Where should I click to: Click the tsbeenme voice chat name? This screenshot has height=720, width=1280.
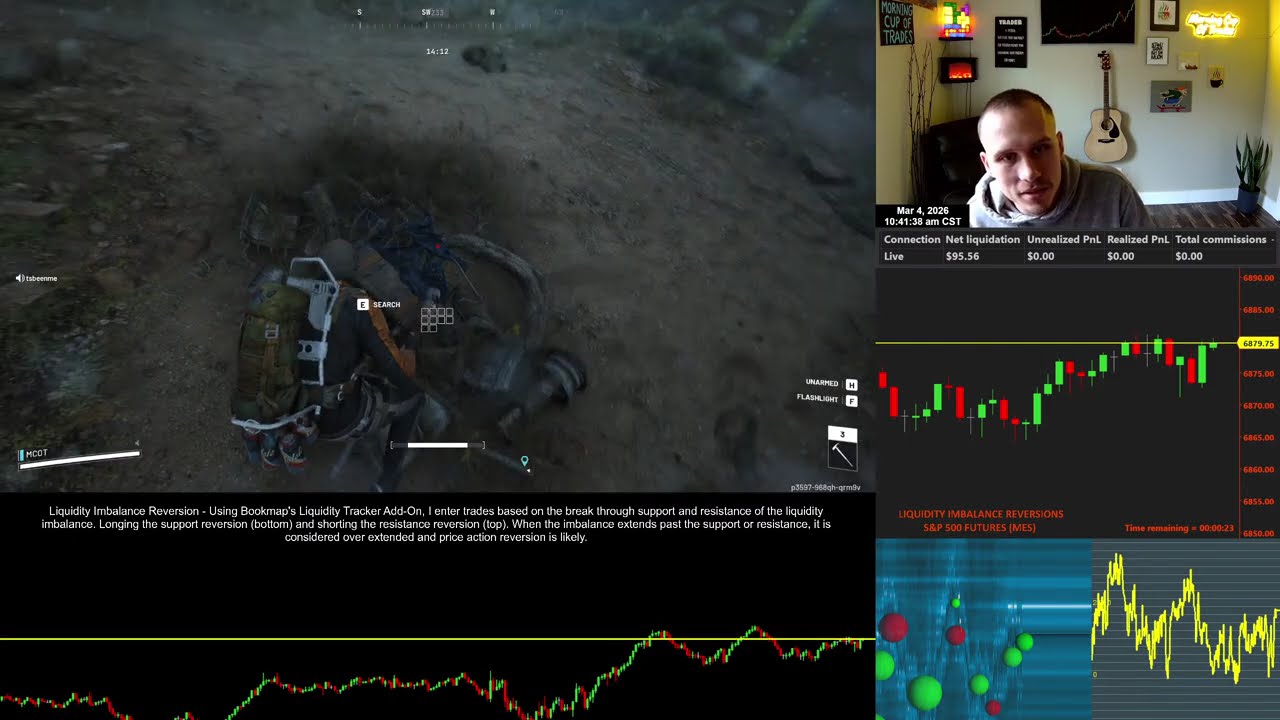click(x=42, y=279)
